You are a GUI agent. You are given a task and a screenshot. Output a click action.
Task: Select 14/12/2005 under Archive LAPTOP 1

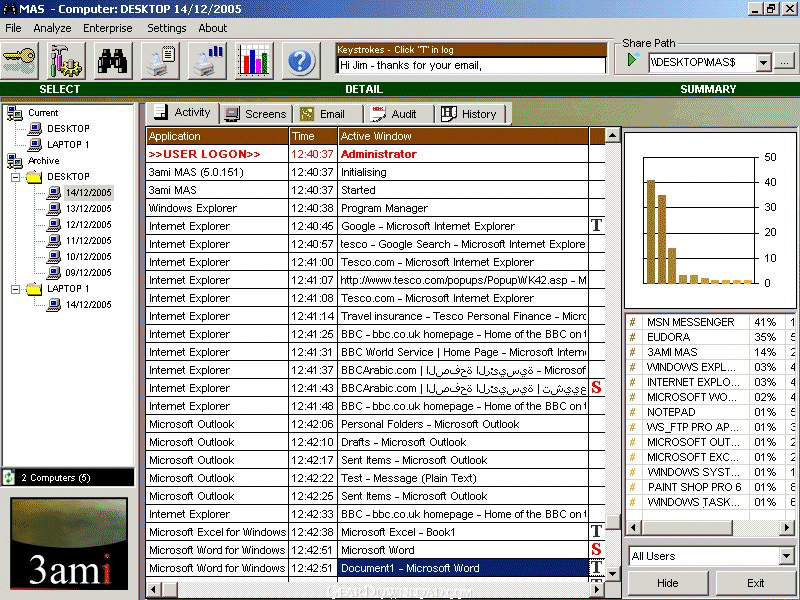point(88,305)
